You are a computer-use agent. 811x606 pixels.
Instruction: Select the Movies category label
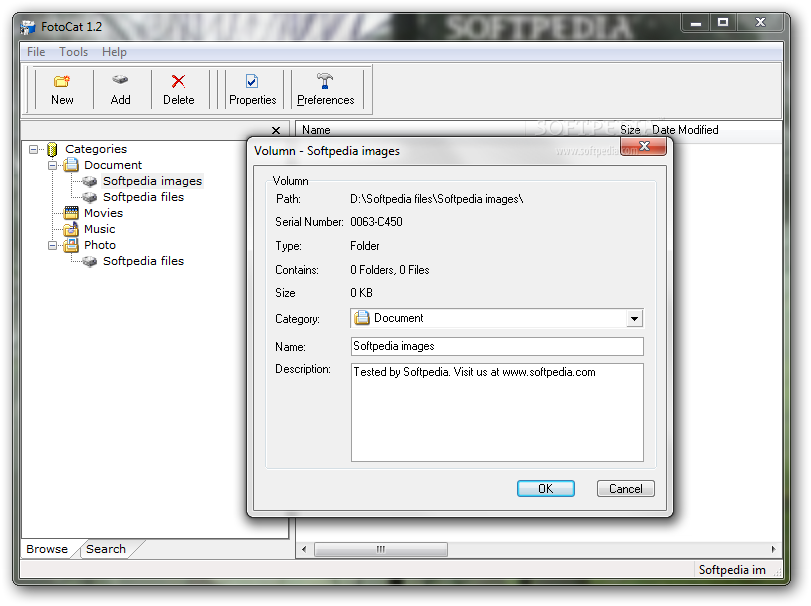pyautogui.click(x=103, y=213)
